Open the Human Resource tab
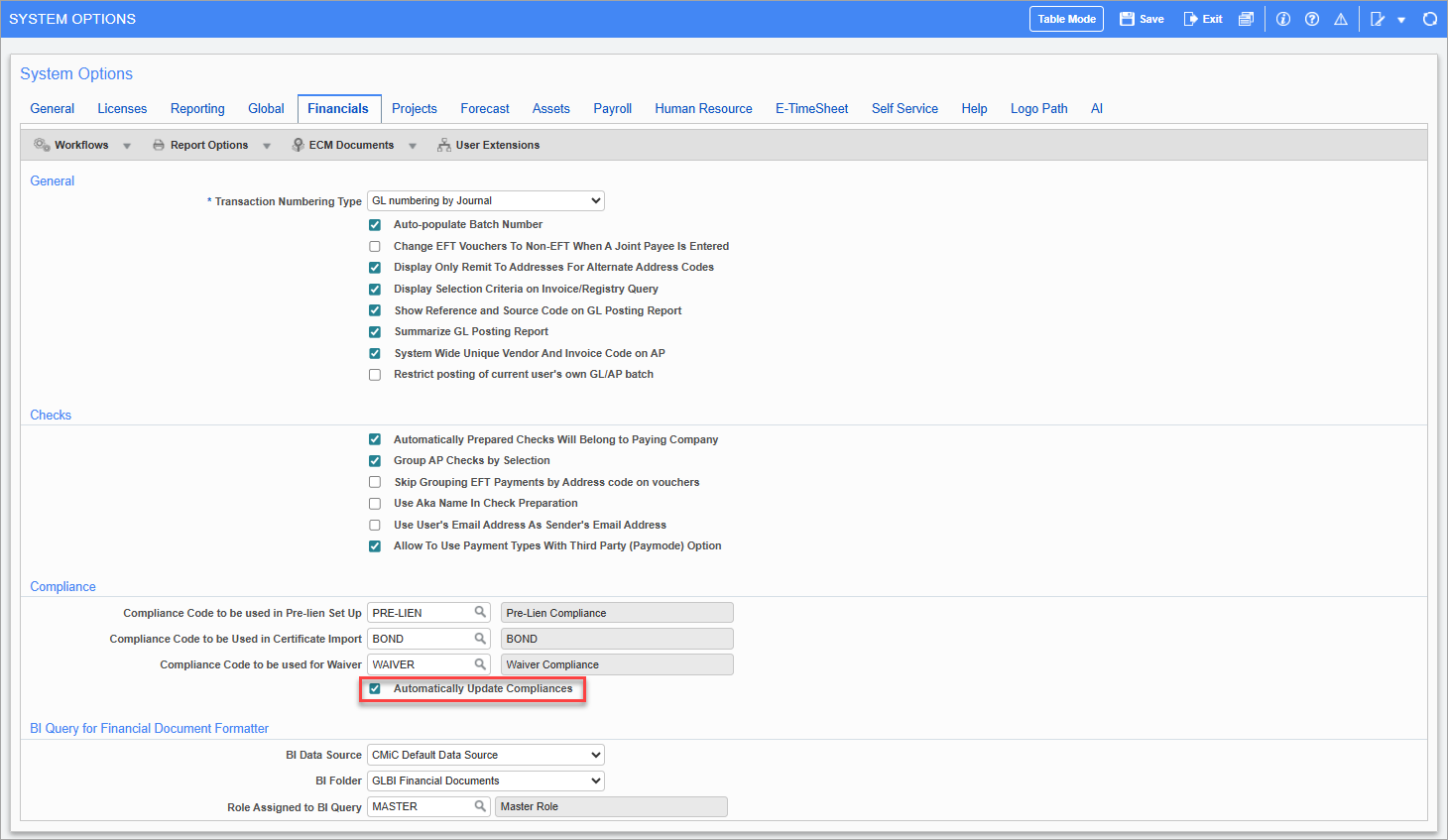1448x840 pixels. pyautogui.click(x=703, y=108)
